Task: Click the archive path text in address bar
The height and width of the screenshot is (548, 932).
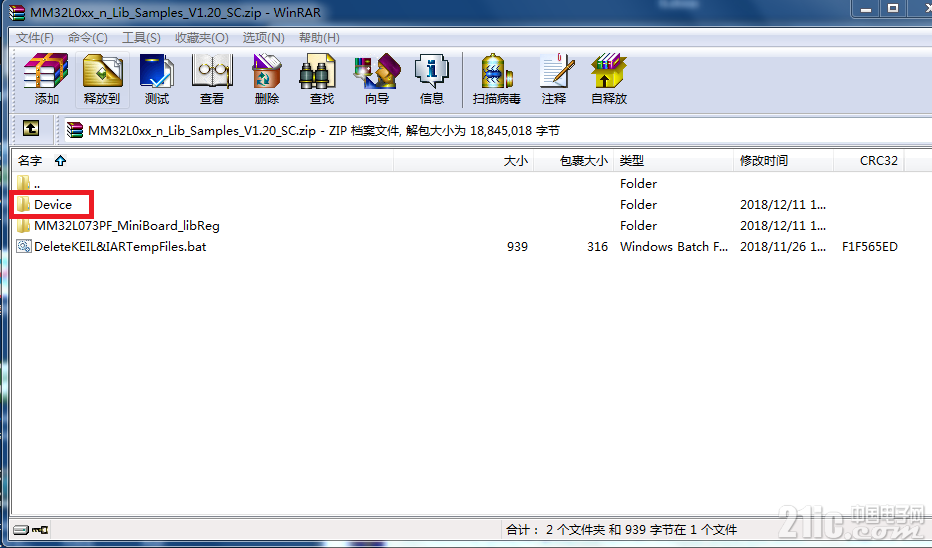Action: pyautogui.click(x=324, y=131)
